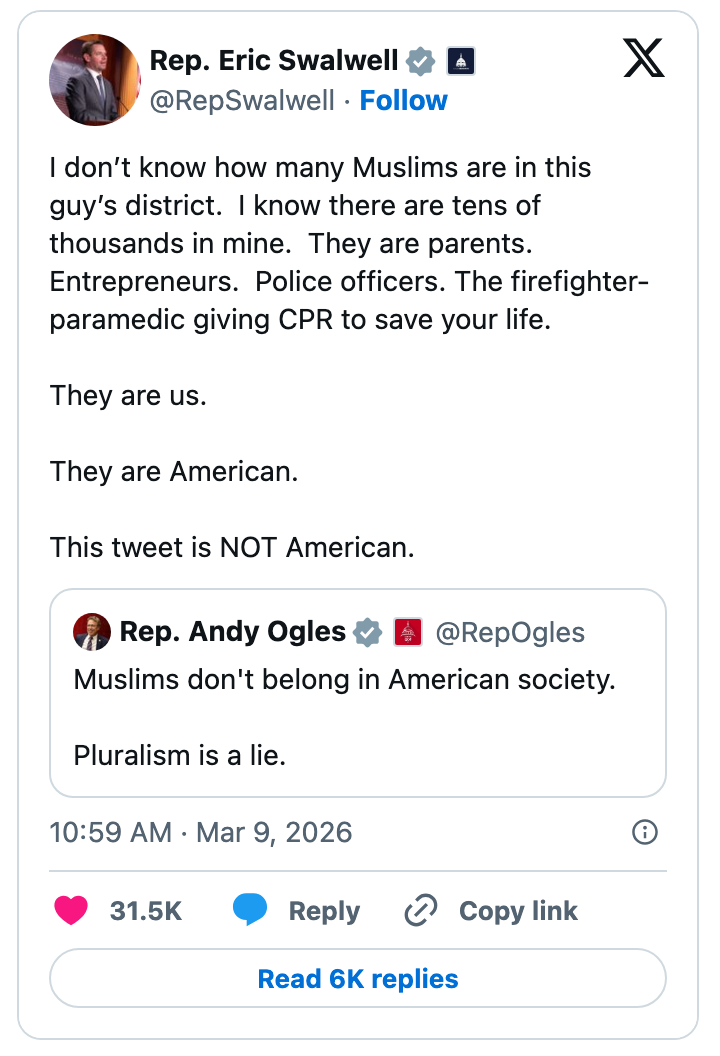This screenshot has height=1056, width=720.
Task: Click the Capitol affiliate badge next to Swalwell's name
Action: coord(459,60)
